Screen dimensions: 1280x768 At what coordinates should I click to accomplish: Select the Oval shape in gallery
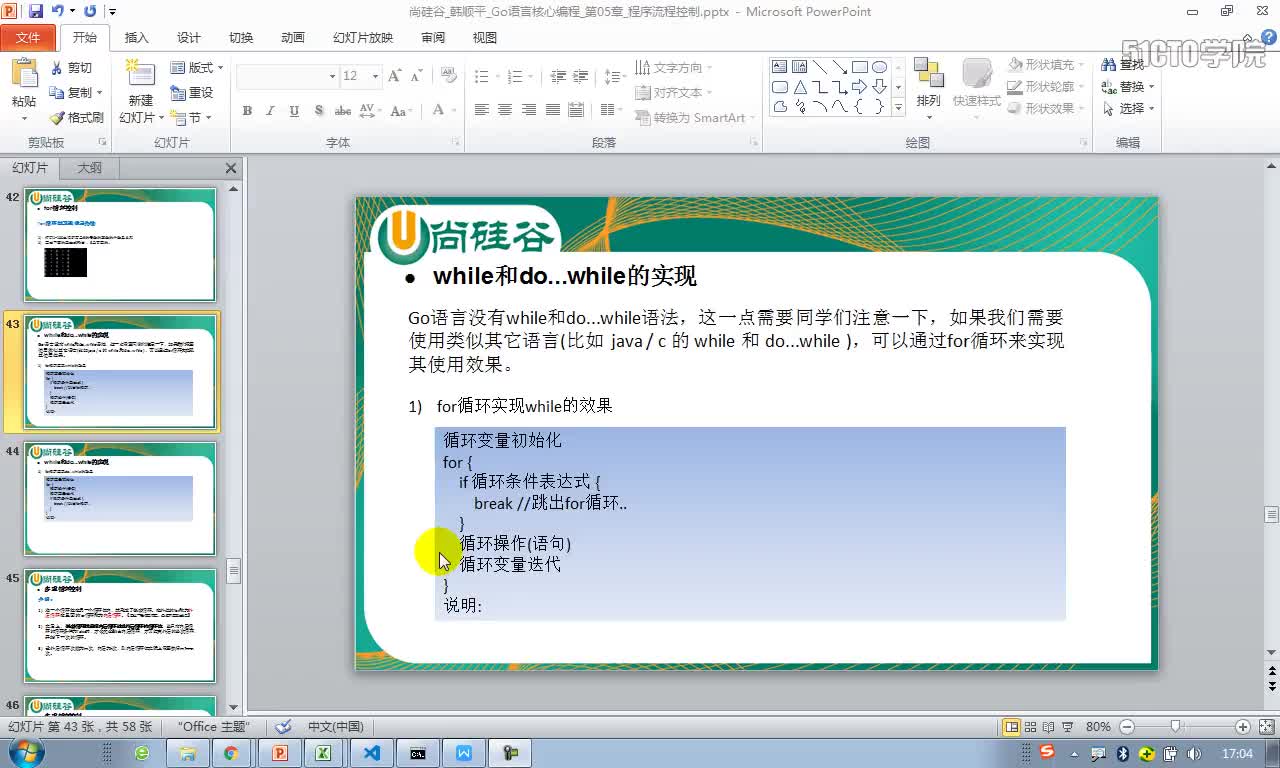tap(879, 67)
